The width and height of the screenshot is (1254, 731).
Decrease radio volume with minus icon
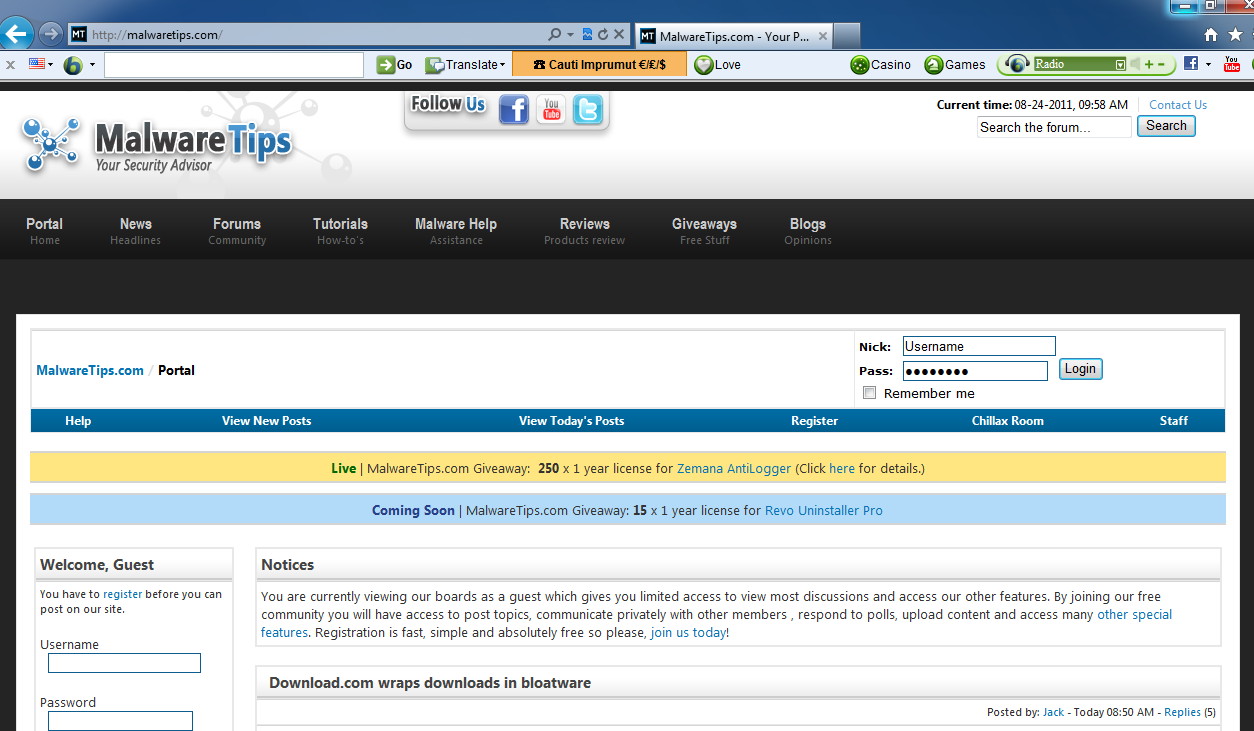pos(1161,65)
